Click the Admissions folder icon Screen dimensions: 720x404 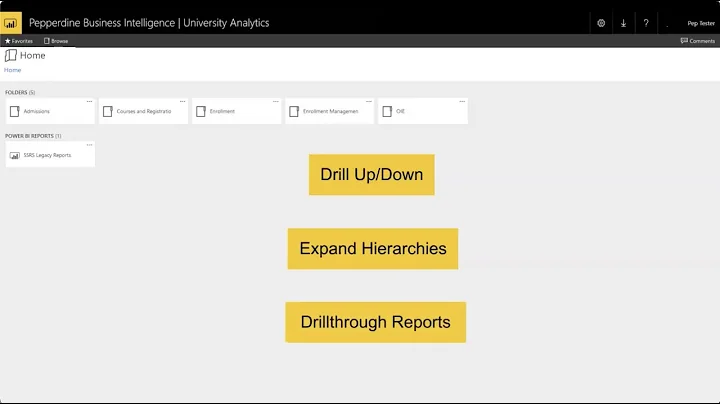pyautogui.click(x=15, y=112)
